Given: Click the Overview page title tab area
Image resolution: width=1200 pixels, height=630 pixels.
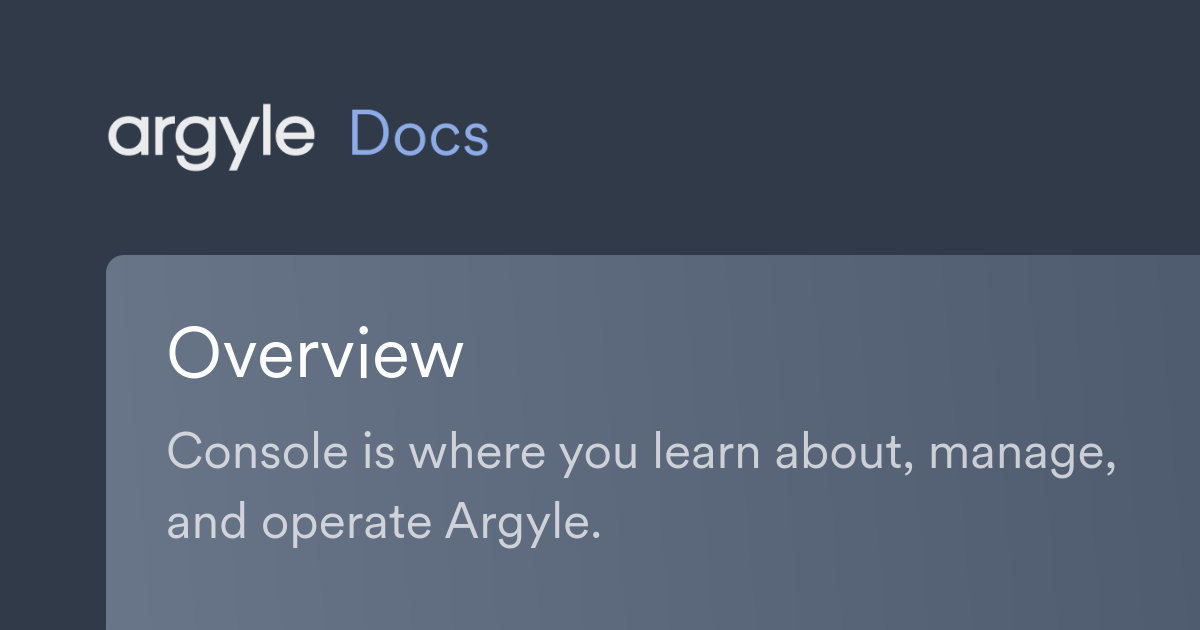Looking at the screenshot, I should 317,356.
